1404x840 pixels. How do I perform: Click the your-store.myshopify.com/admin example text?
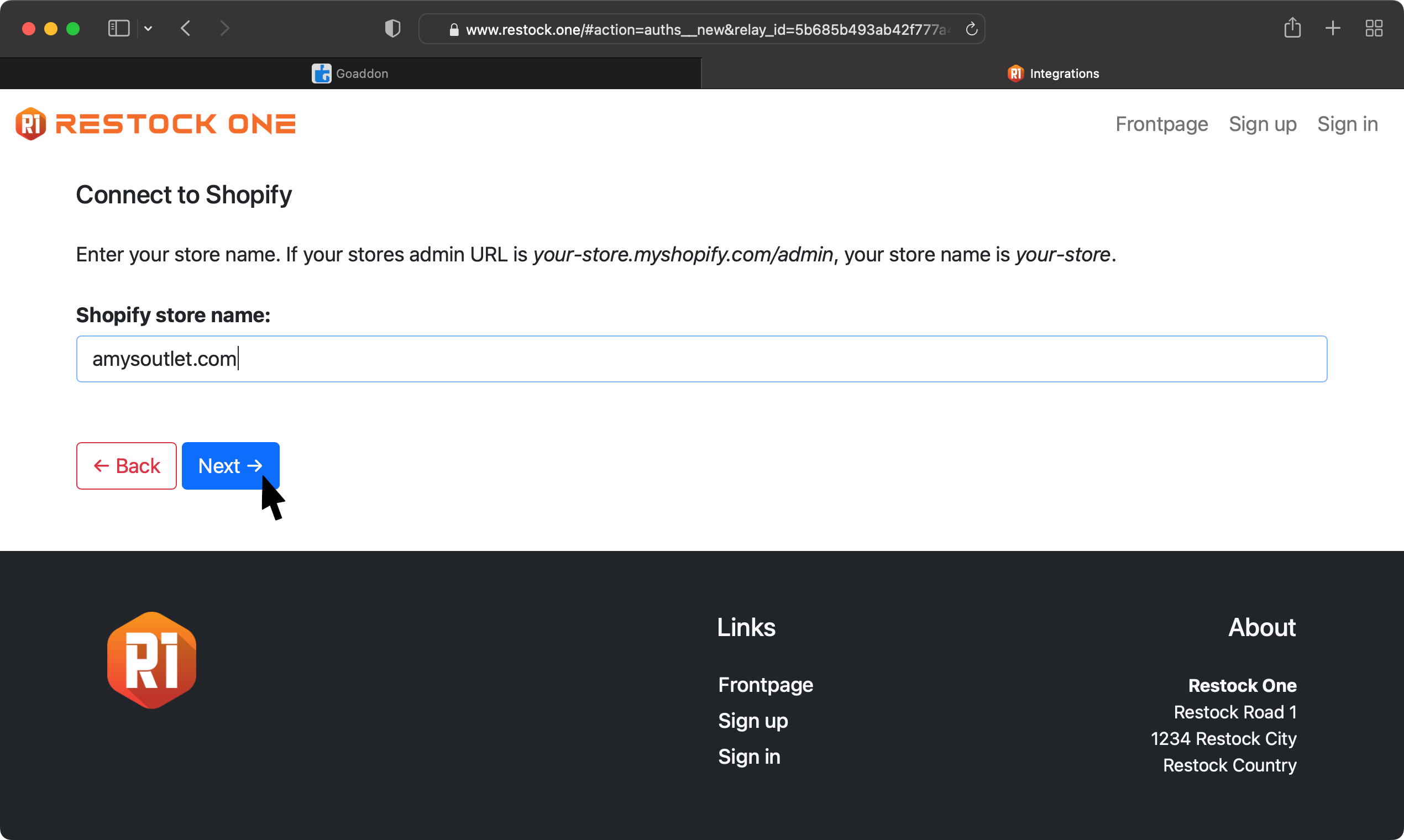(x=683, y=255)
